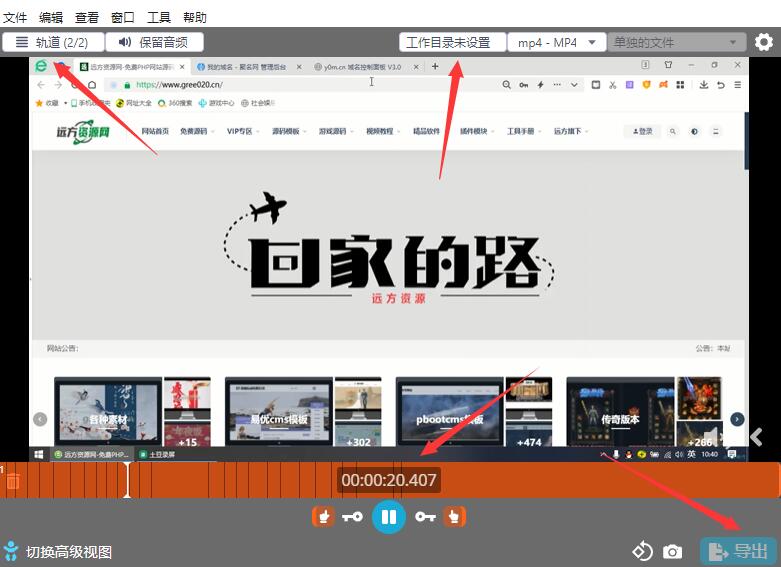
Task: Open the separate files (单独的文件) dropdown
Action: point(677,42)
